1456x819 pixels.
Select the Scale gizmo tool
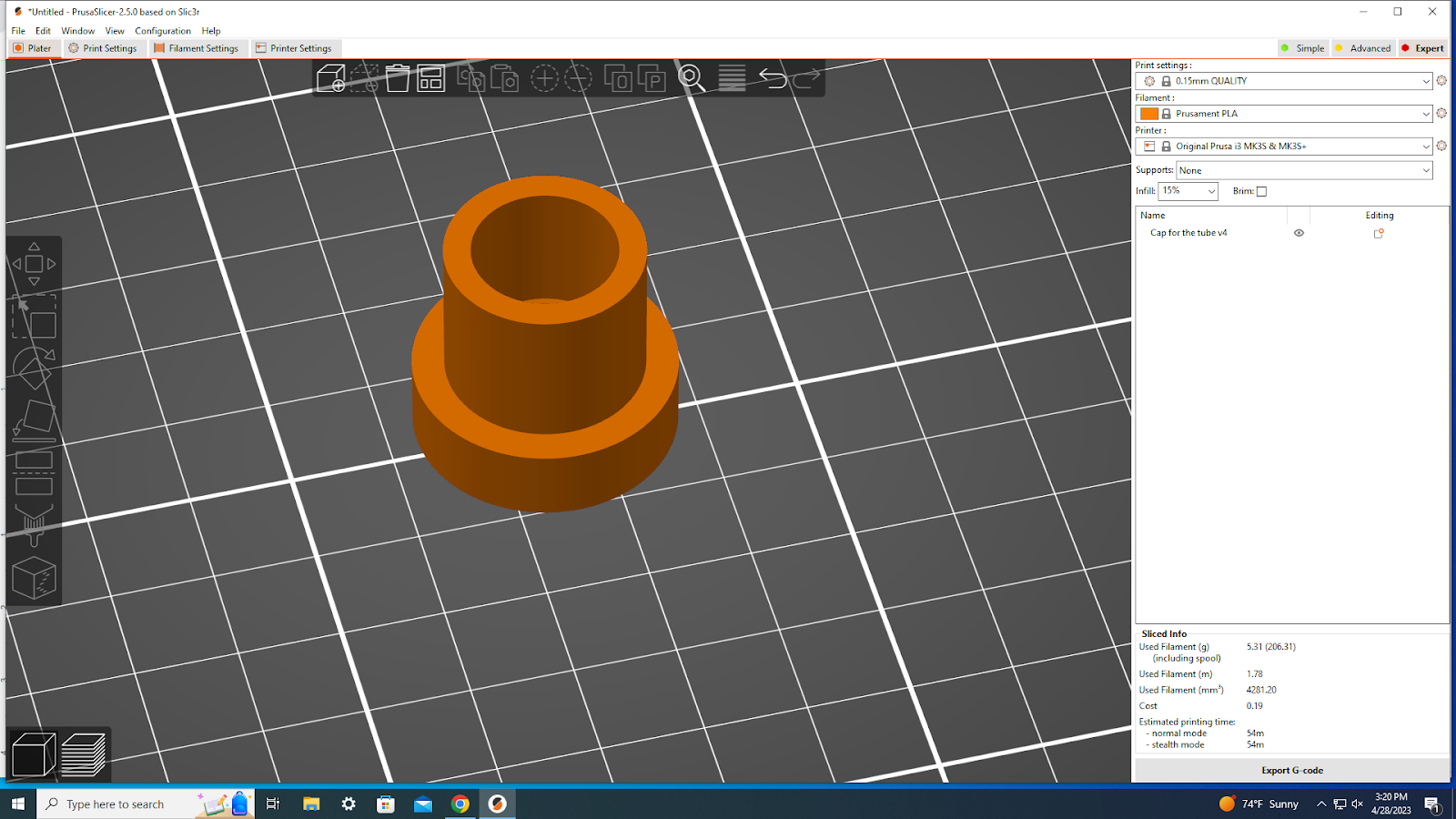pos(34,317)
